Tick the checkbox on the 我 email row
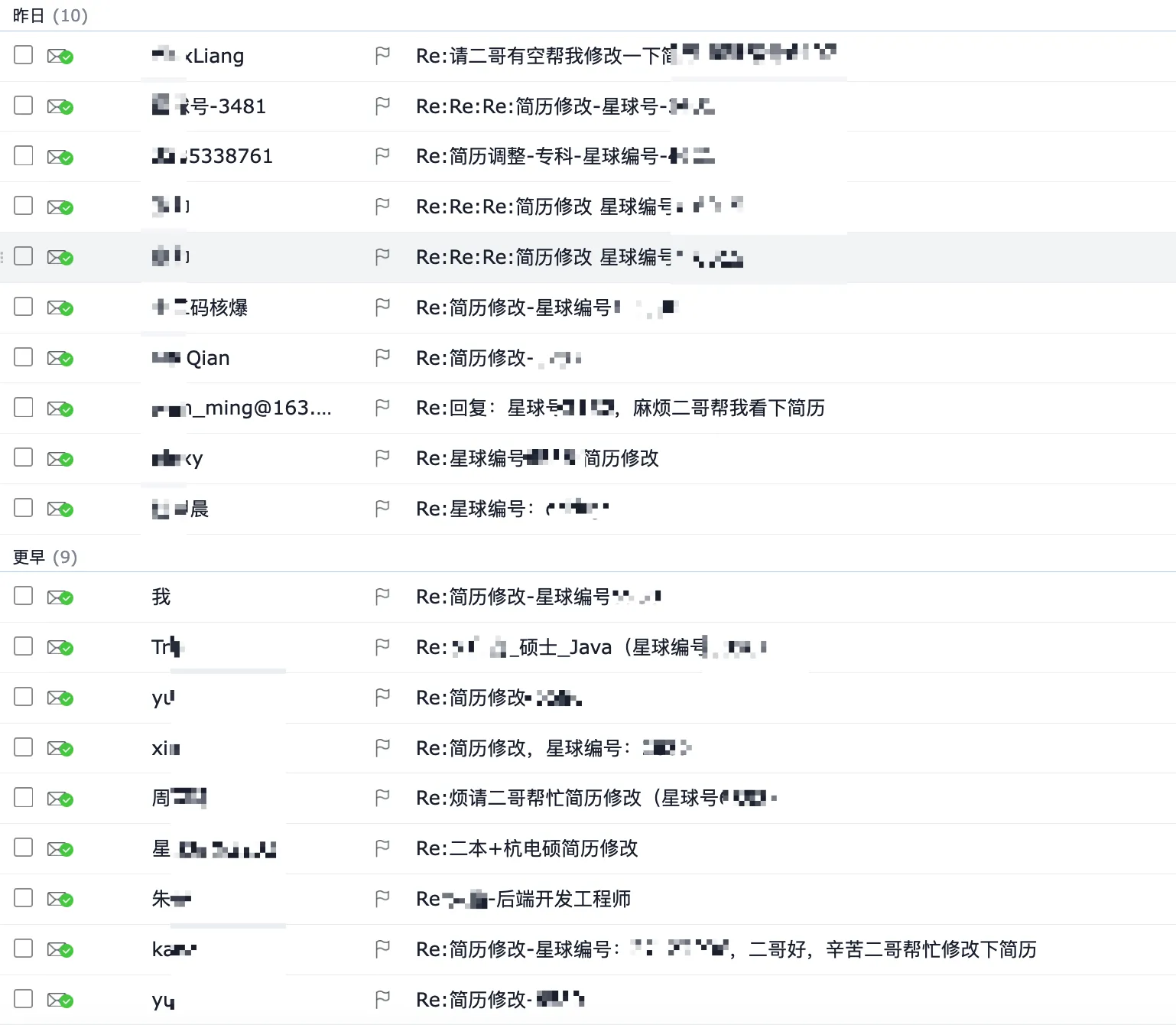 pos(24,596)
